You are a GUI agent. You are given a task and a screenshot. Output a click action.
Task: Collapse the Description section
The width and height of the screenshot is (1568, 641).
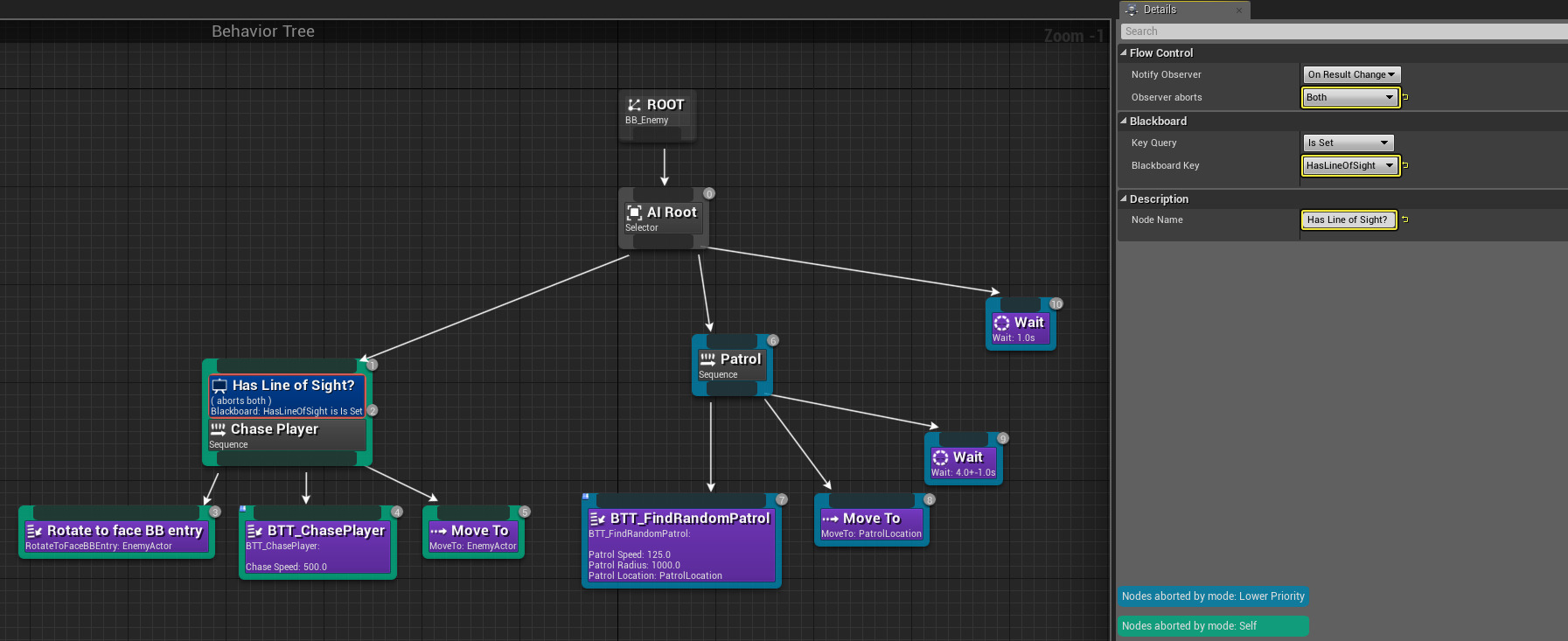point(1124,199)
